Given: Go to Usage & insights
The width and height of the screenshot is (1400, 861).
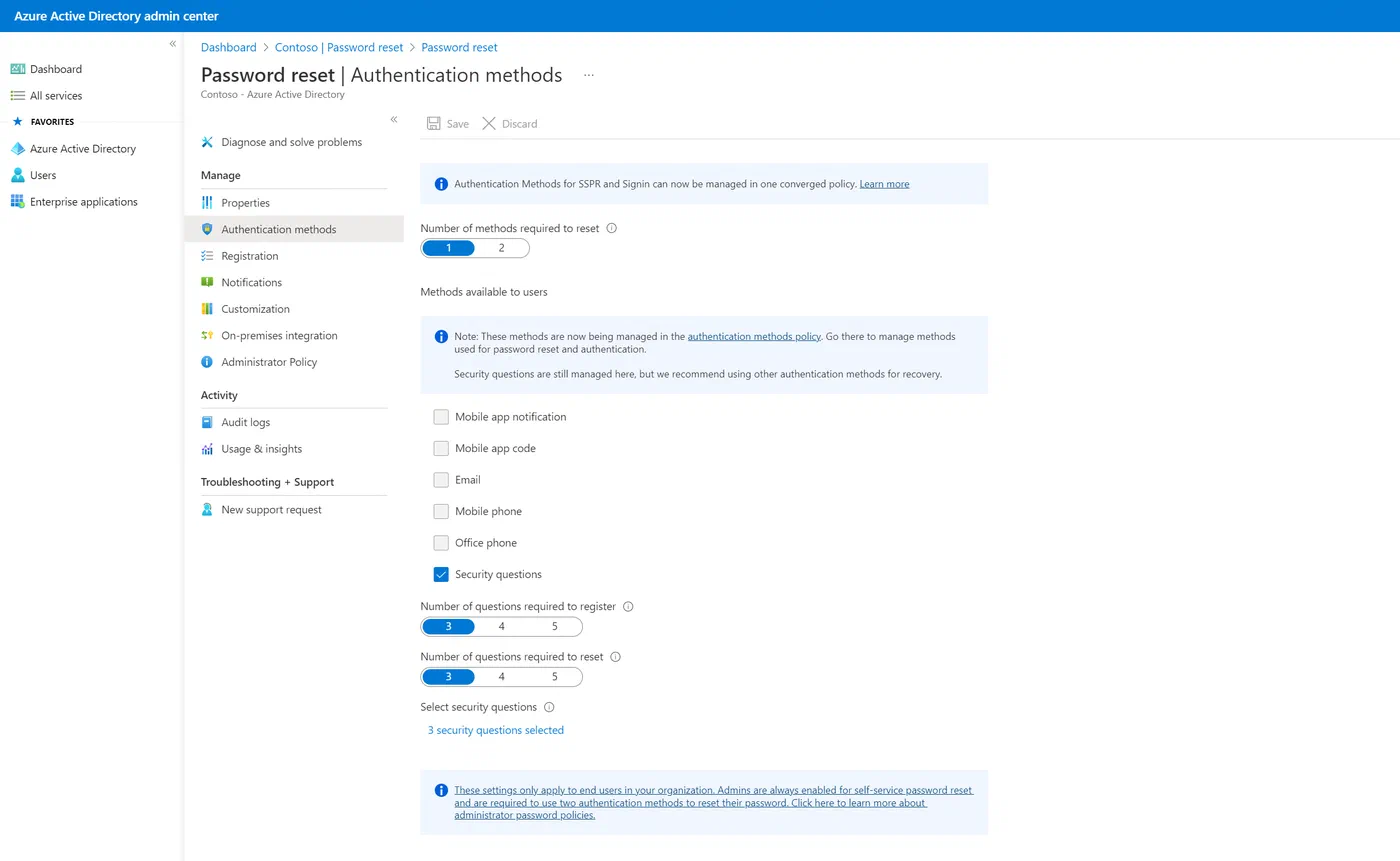Looking at the screenshot, I should [294, 449].
